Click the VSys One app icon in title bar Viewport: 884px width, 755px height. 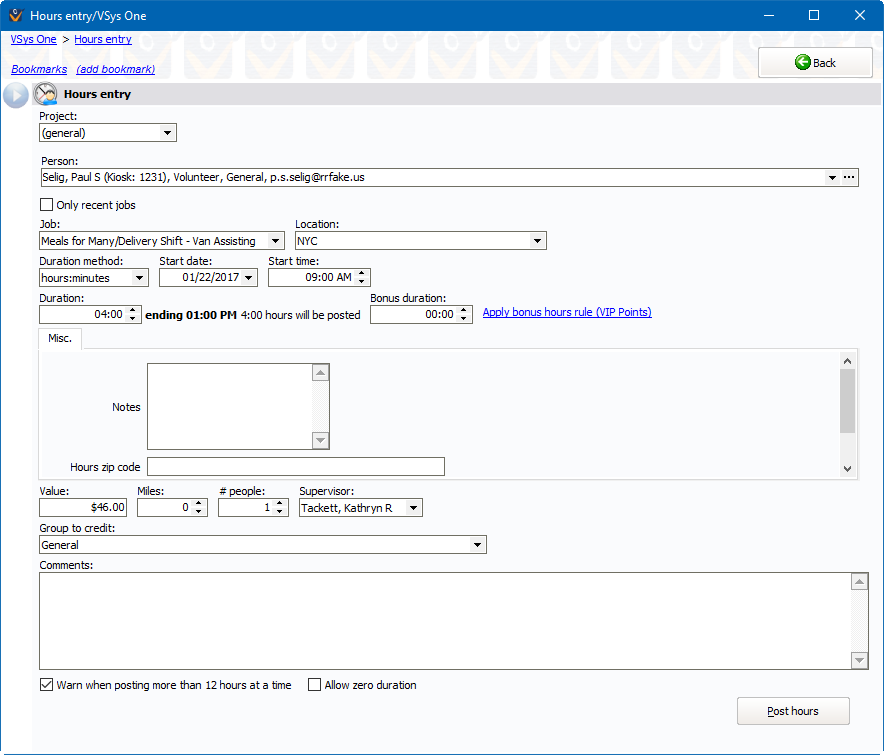(14, 15)
